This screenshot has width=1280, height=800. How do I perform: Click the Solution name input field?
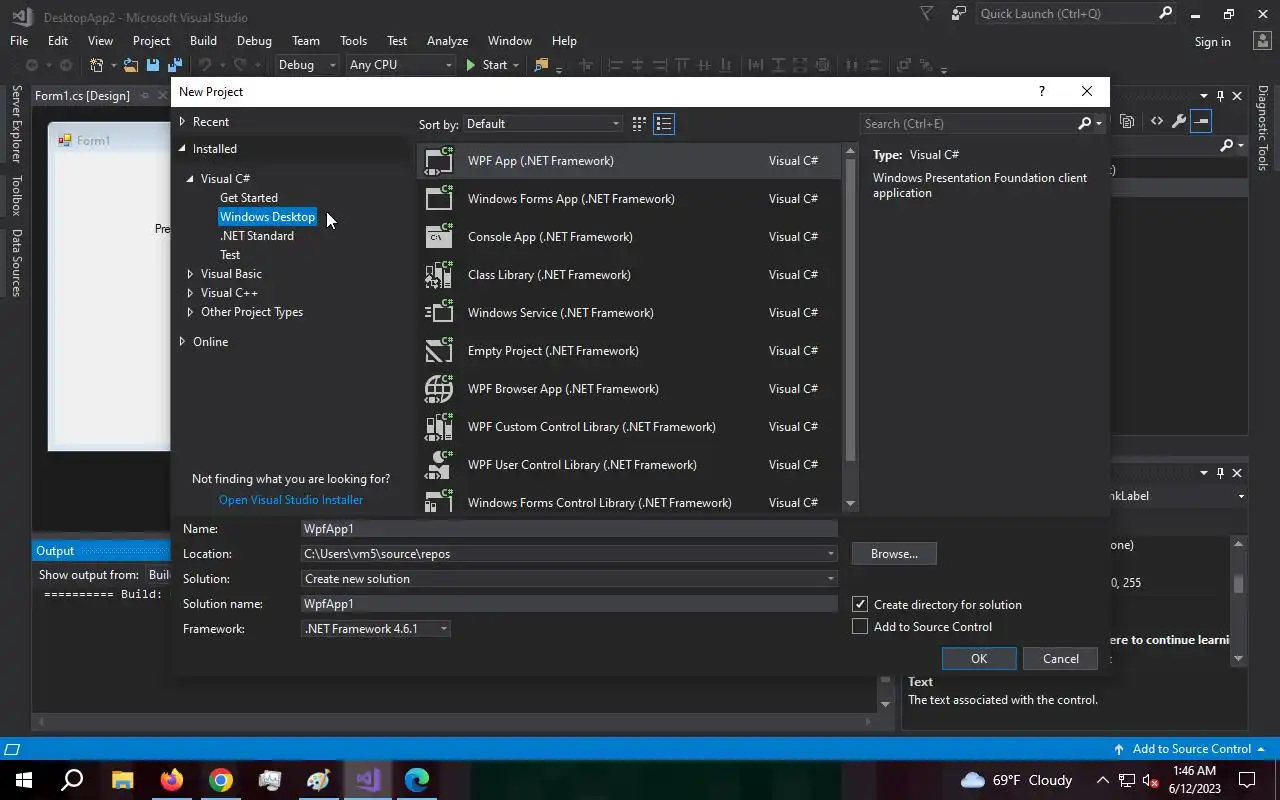pyautogui.click(x=569, y=603)
